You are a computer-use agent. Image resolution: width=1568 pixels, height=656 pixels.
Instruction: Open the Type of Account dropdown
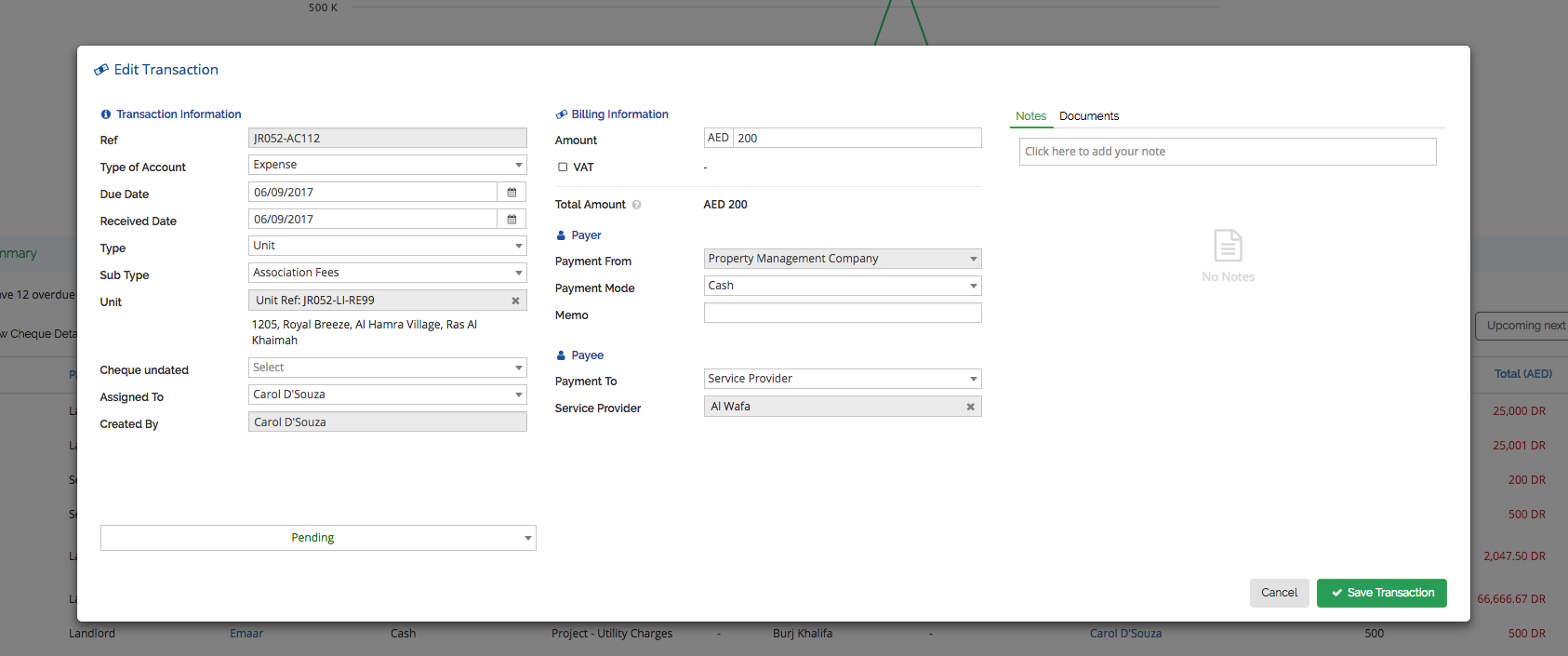pos(388,165)
